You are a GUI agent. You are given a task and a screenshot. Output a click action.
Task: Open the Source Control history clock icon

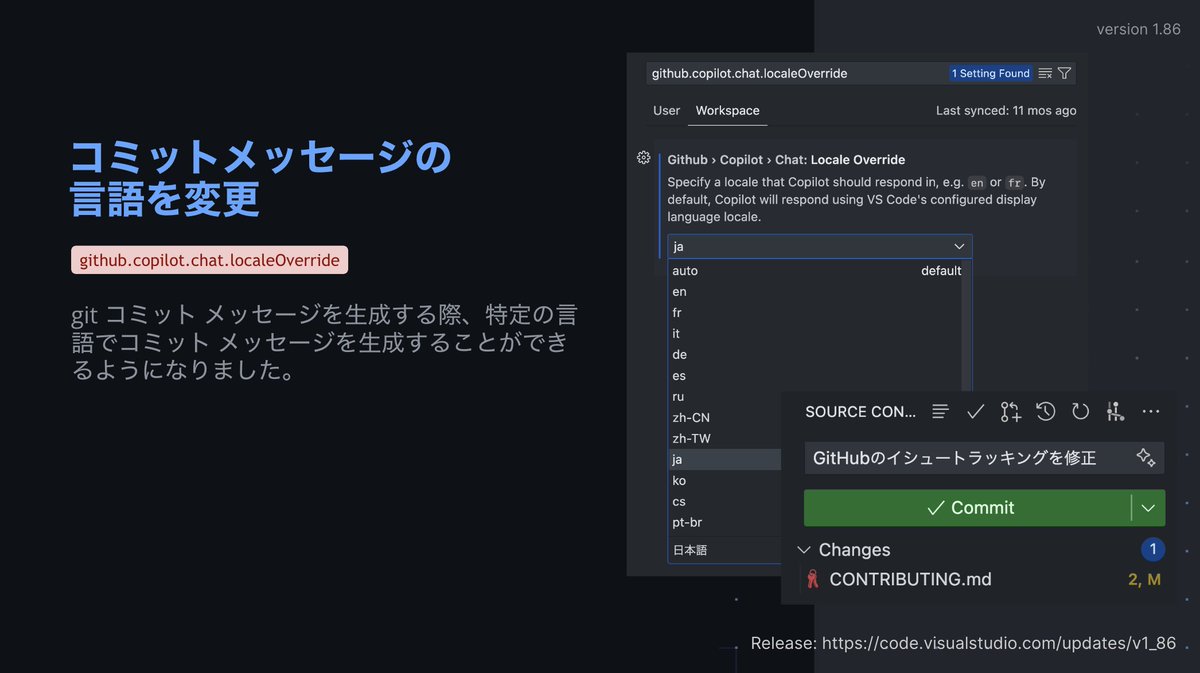1045,411
